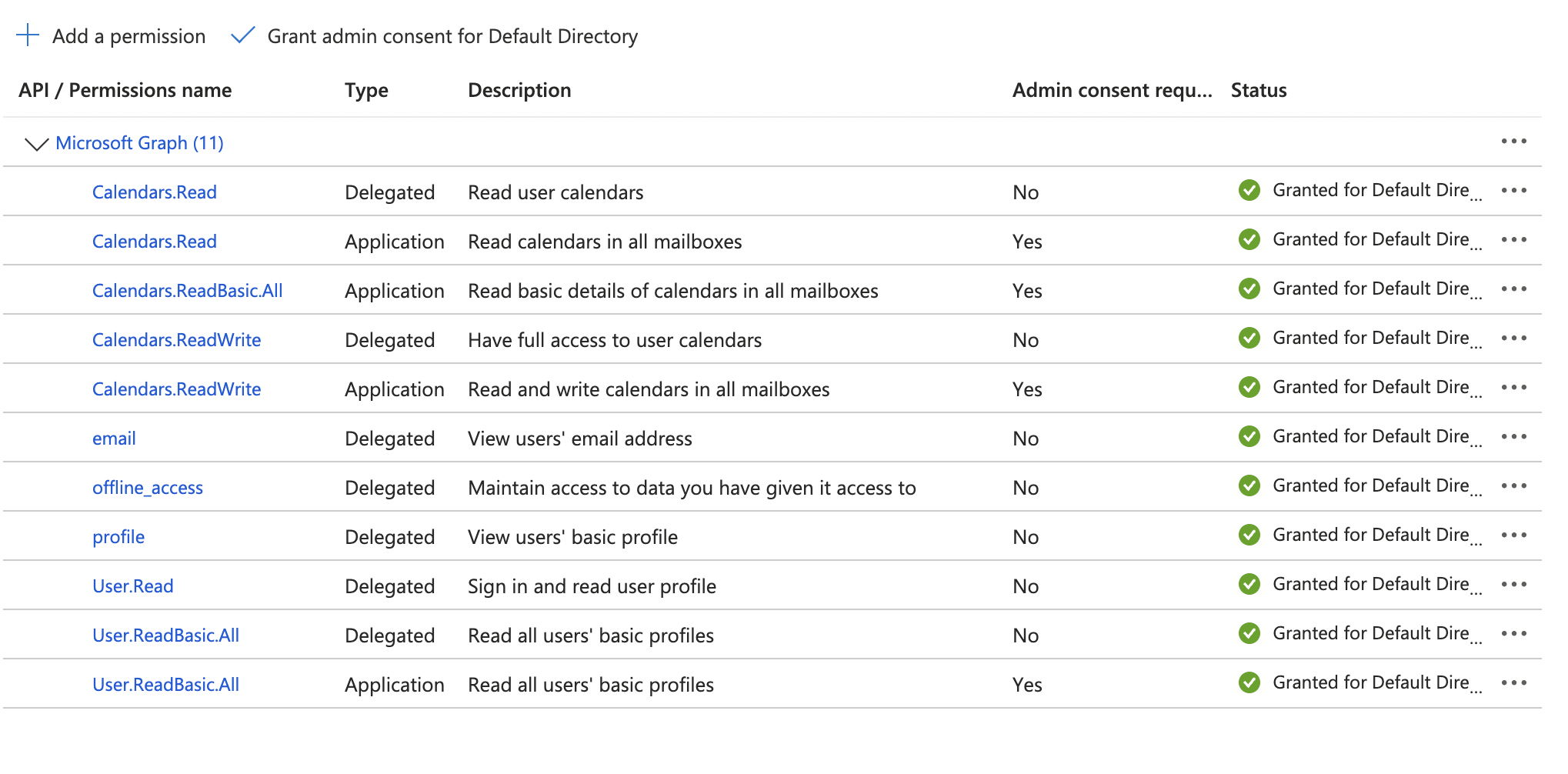
Task: Open the ellipsis menu on the profile row
Action: pyautogui.click(x=1513, y=535)
